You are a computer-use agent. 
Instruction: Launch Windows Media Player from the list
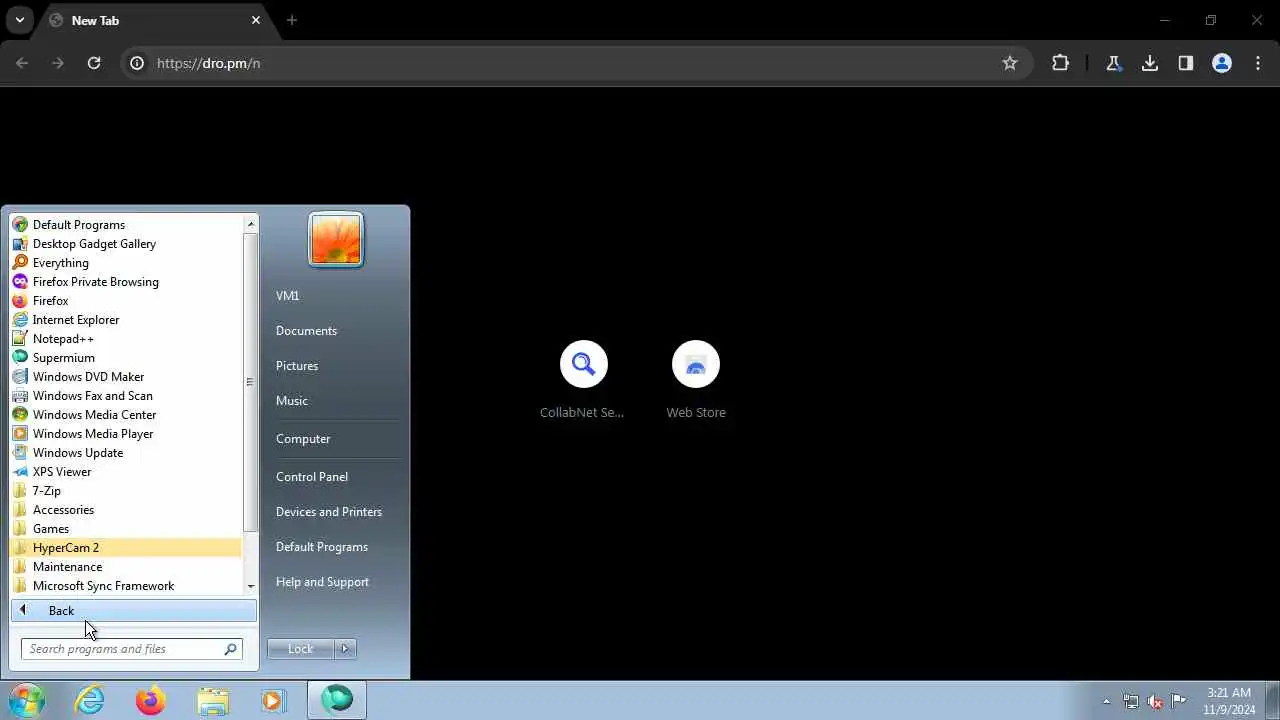pos(125,434)
